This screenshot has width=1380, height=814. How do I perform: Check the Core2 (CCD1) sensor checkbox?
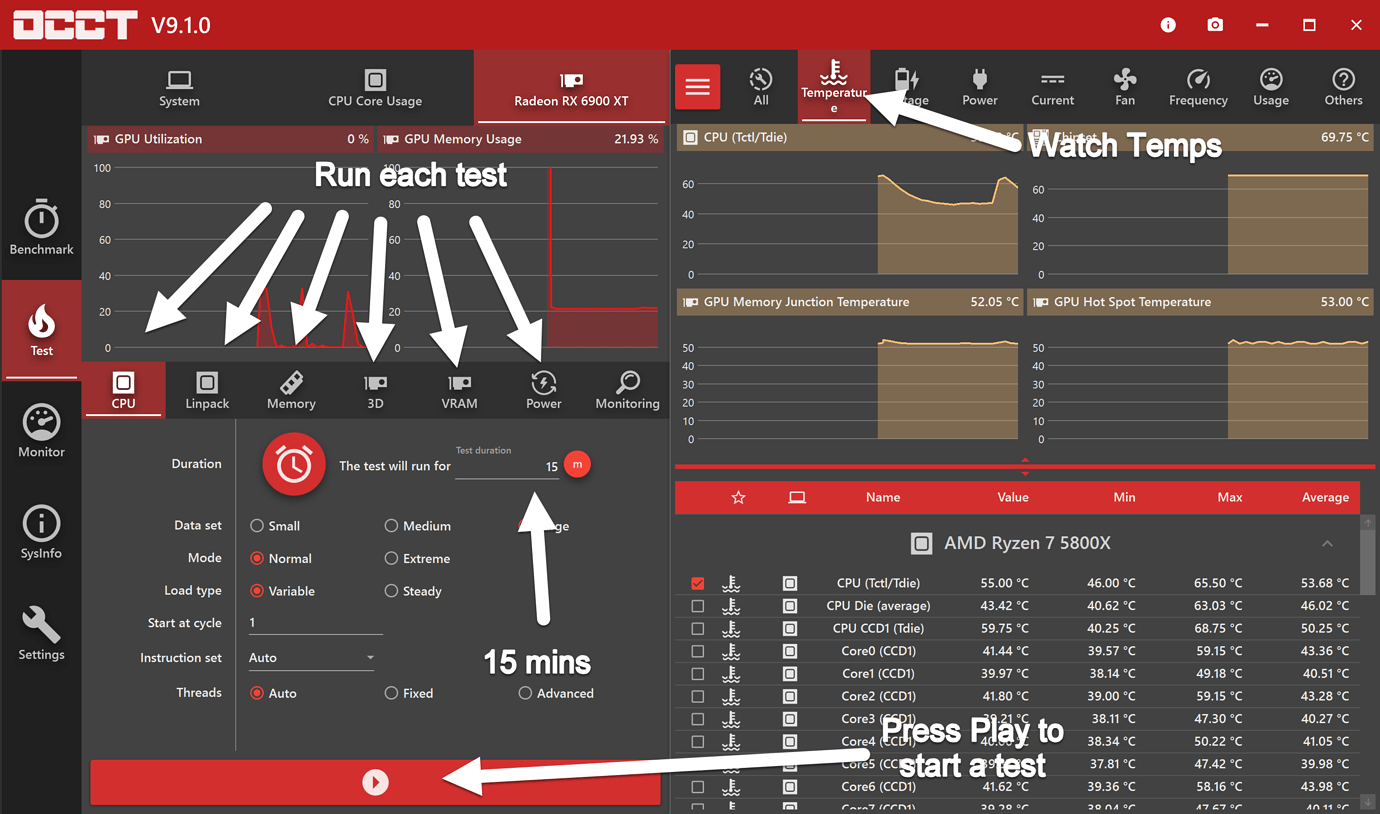pyautogui.click(x=698, y=697)
